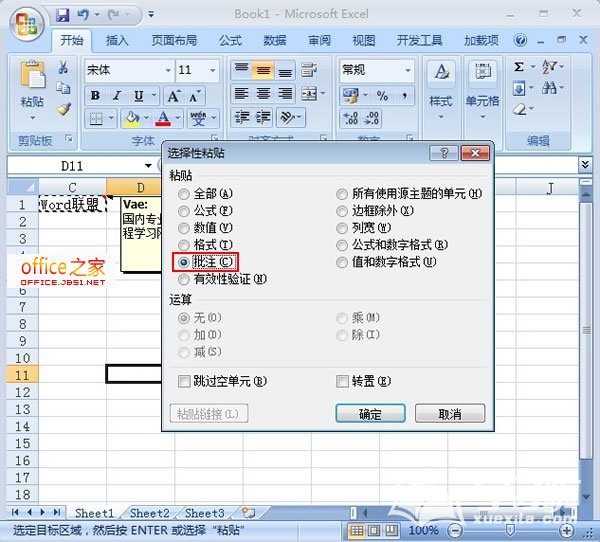Image resolution: width=600 pixels, height=542 pixels.
Task: Expand 粘贴 dropdown arrow under Paste
Action: pos(32,118)
